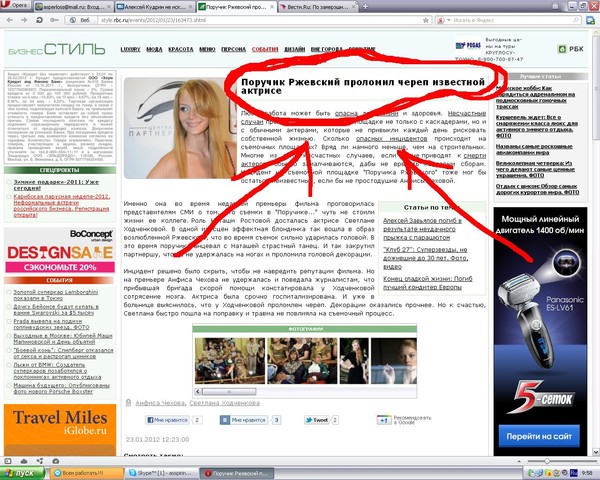Reload the page with the refresh icon
600x480 pixels.
pyautogui.click(x=39, y=20)
